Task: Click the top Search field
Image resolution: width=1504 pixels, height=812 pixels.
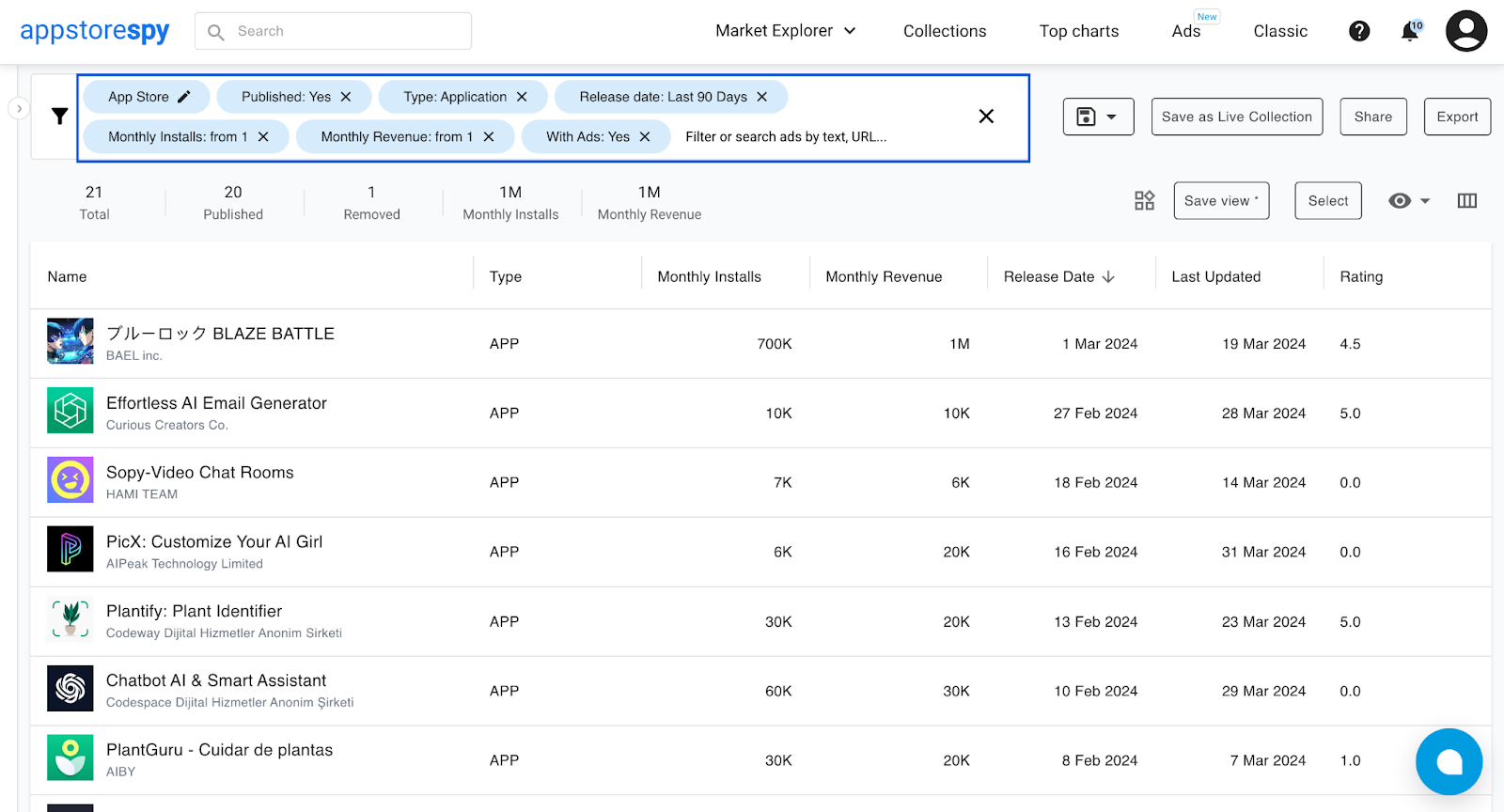Action: tap(334, 31)
